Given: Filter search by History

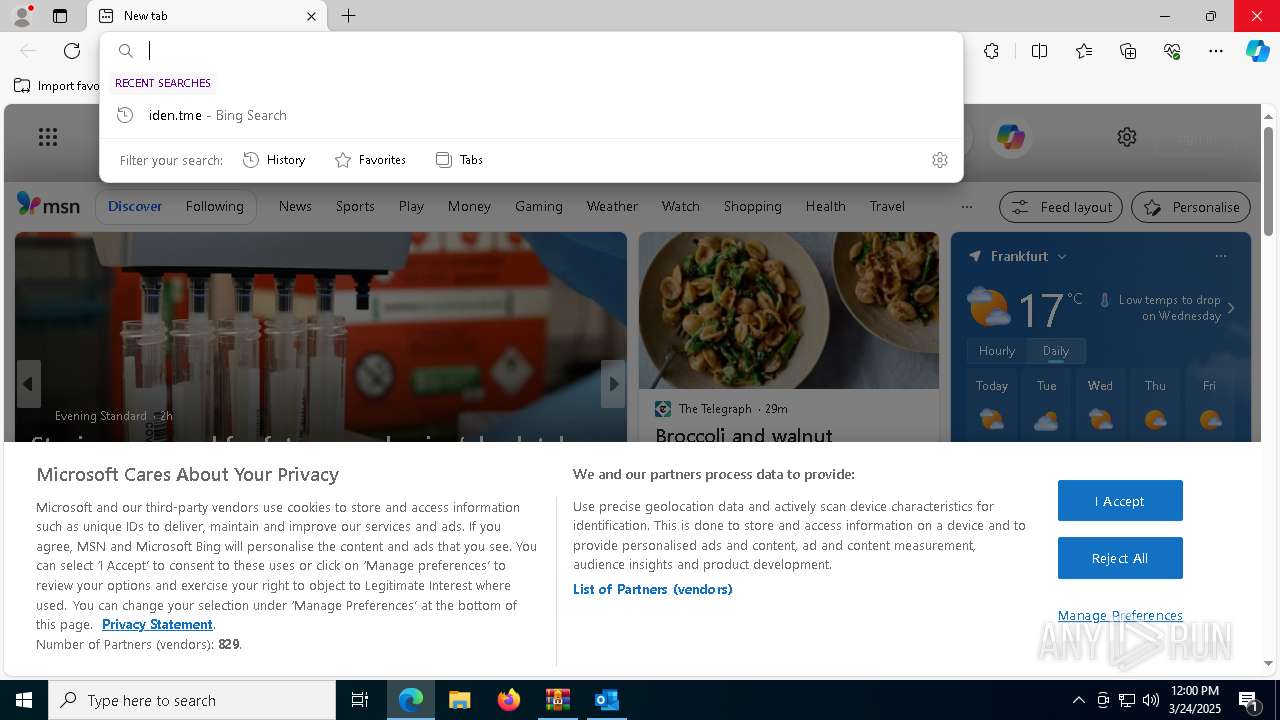Looking at the screenshot, I should point(274,160).
